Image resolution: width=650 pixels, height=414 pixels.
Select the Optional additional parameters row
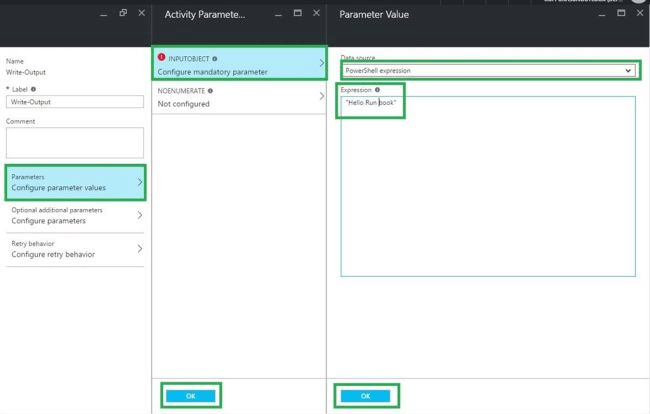[75, 215]
